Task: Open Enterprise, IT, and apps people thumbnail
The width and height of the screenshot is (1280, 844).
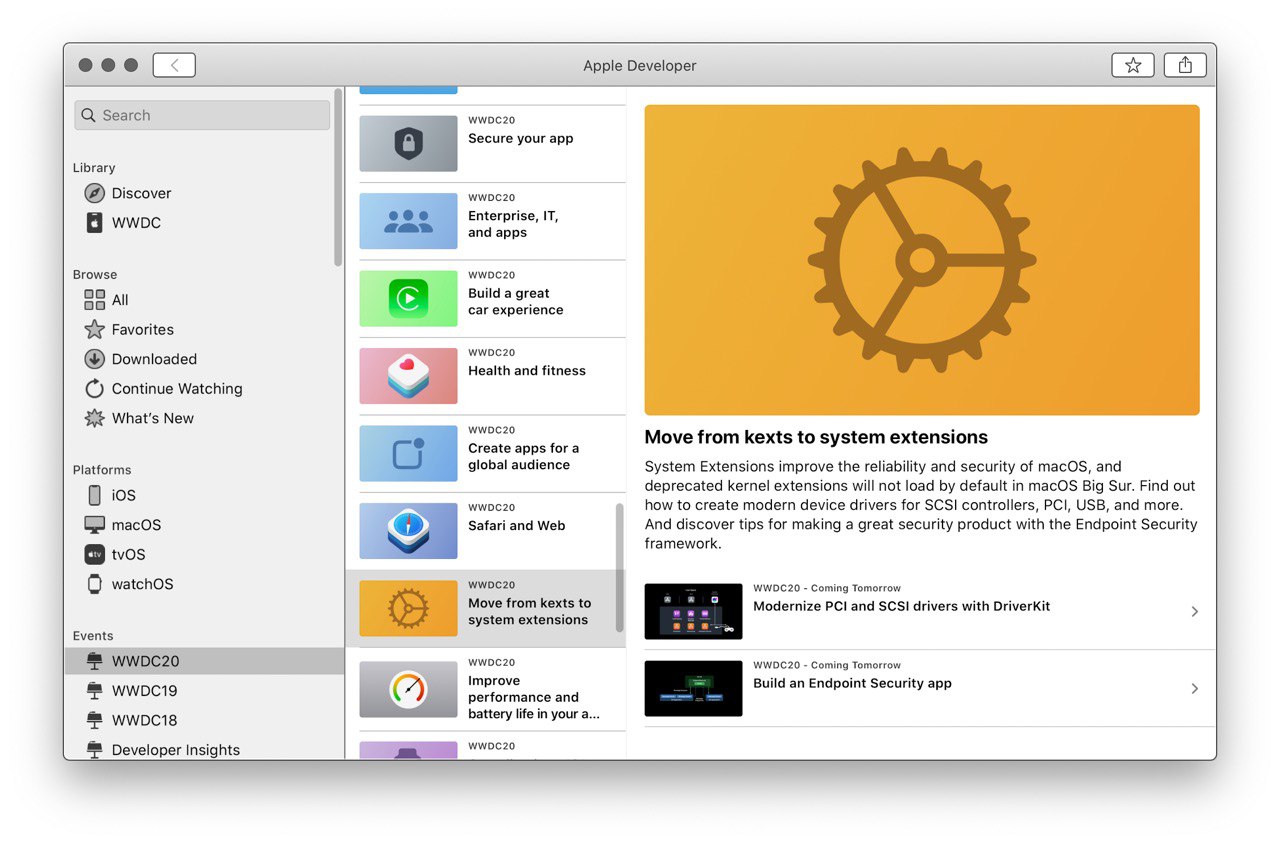Action: point(408,221)
